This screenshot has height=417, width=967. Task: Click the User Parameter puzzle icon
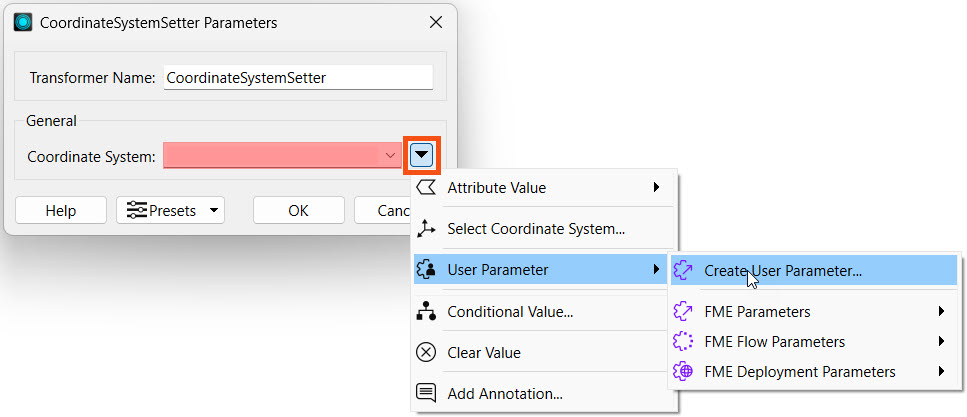point(427,270)
